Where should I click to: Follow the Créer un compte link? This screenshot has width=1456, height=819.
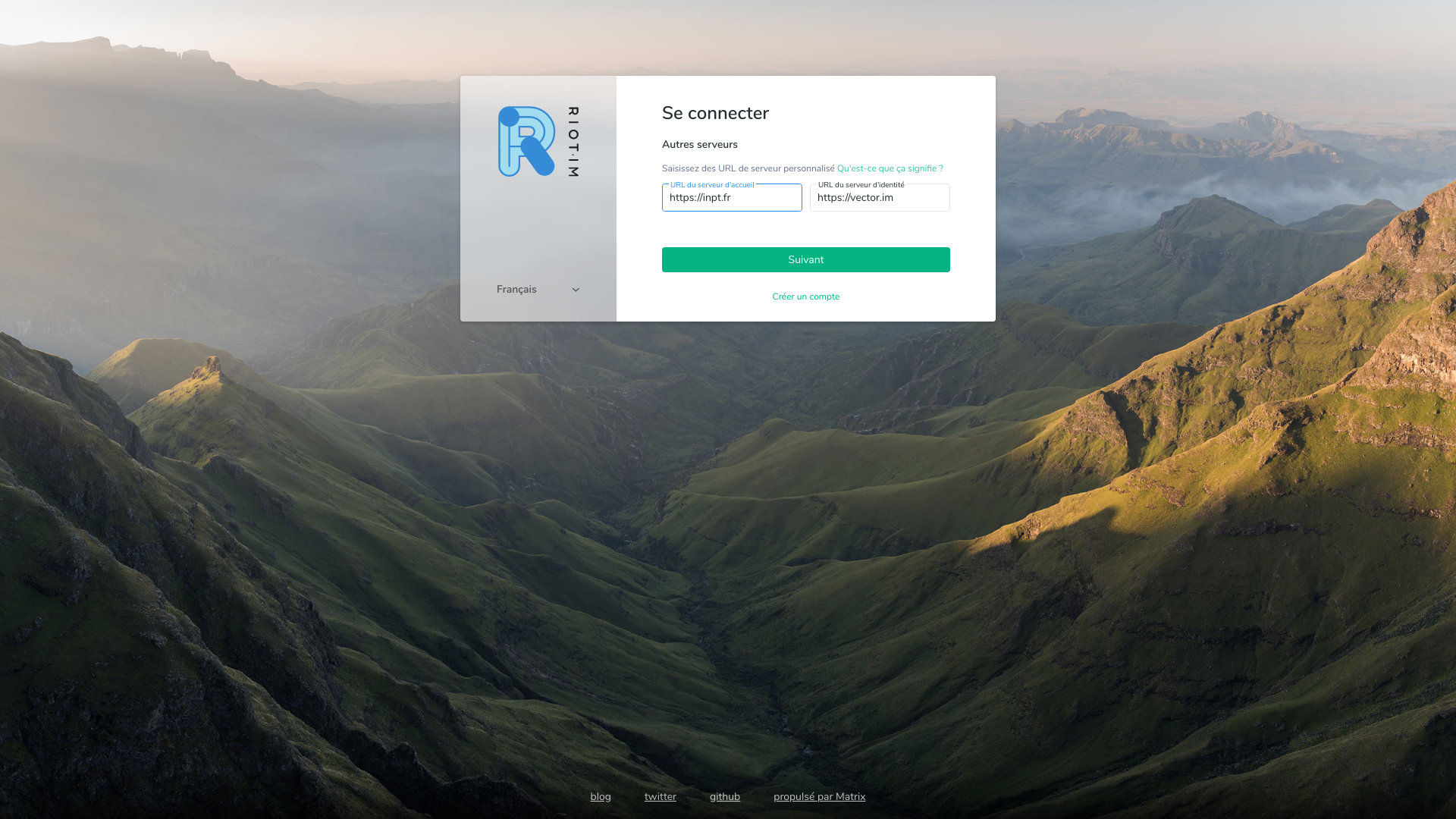tap(805, 297)
